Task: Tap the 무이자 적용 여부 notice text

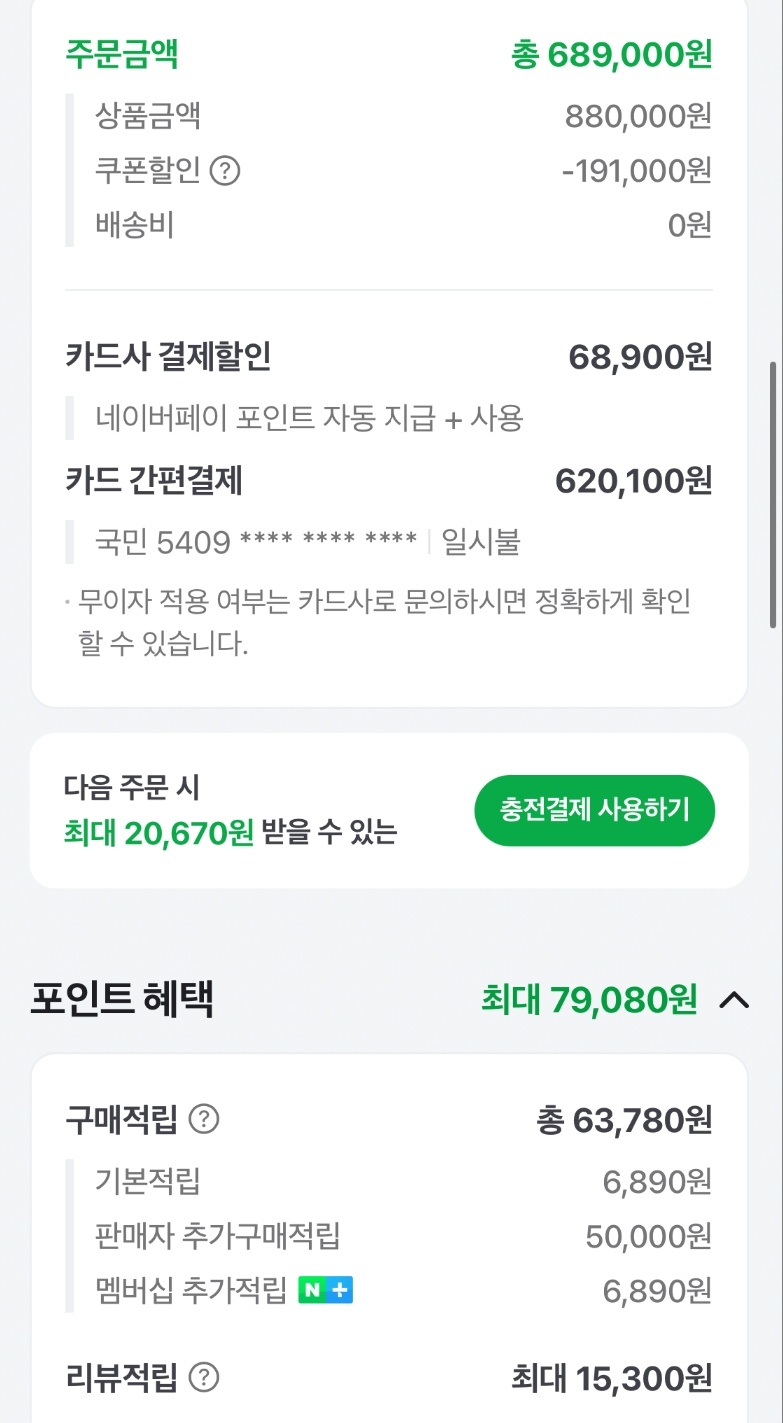Action: point(385,601)
